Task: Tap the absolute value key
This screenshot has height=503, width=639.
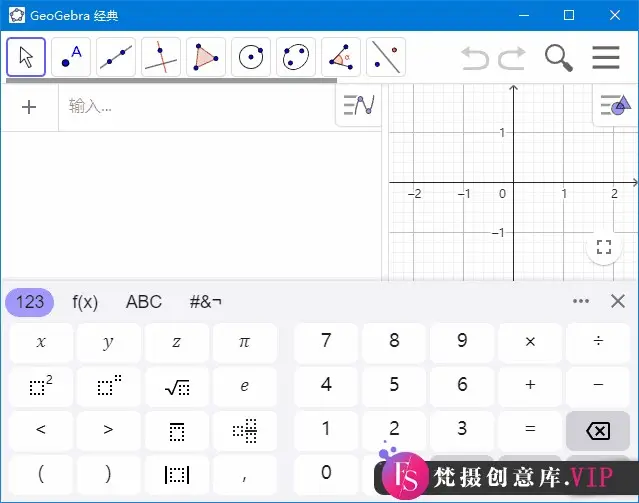Action: click(176, 474)
